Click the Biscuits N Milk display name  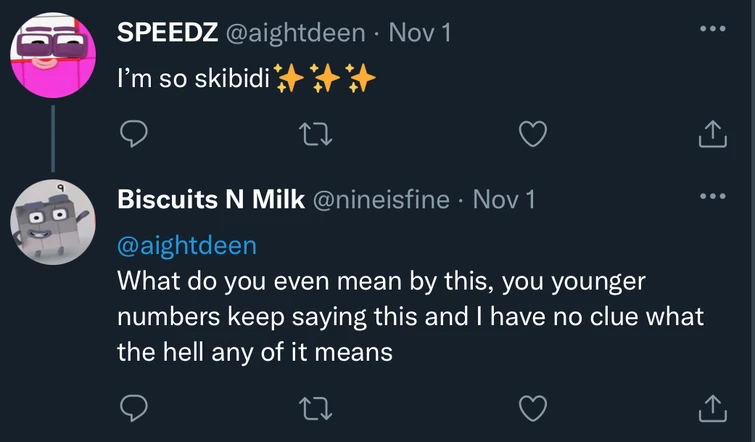point(211,199)
